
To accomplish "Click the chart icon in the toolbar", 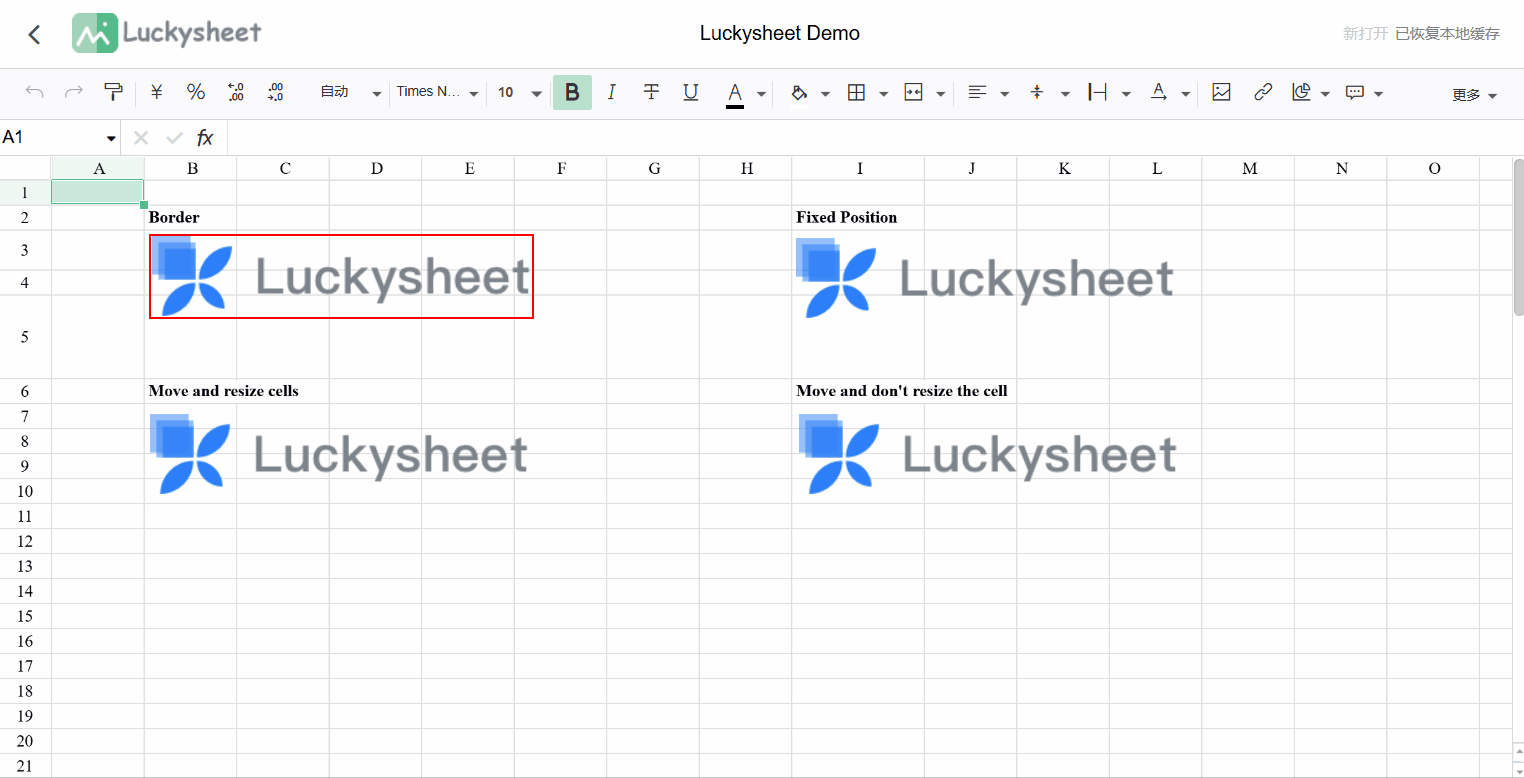I will click(x=1301, y=92).
